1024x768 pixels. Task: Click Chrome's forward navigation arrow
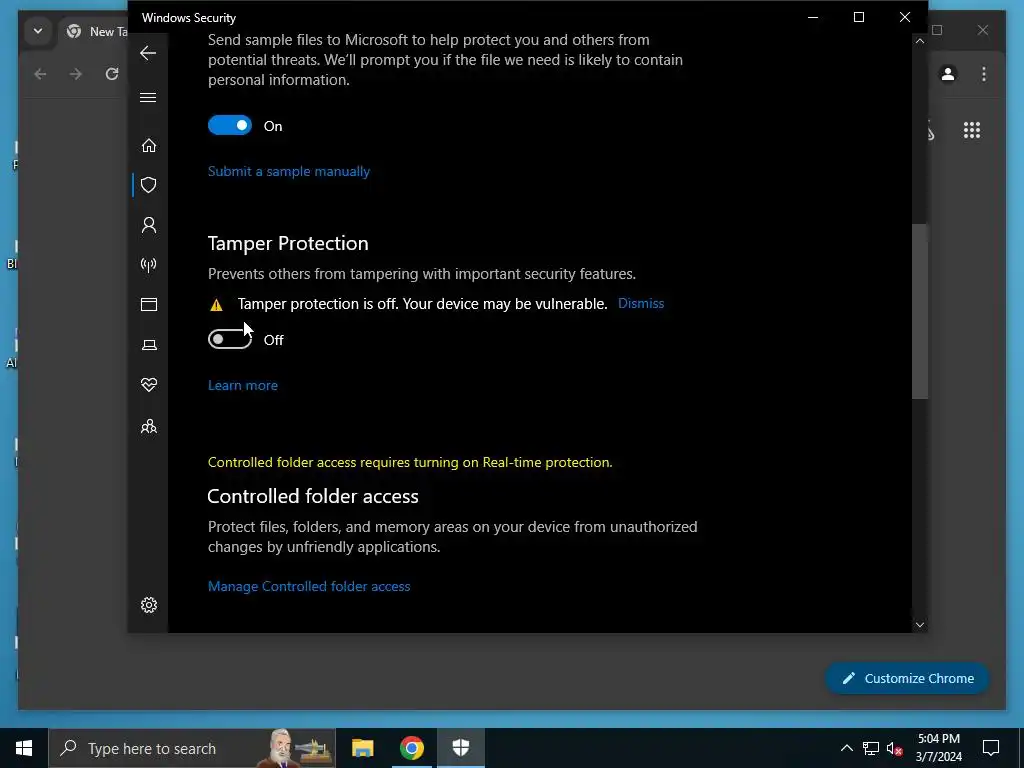(x=76, y=74)
